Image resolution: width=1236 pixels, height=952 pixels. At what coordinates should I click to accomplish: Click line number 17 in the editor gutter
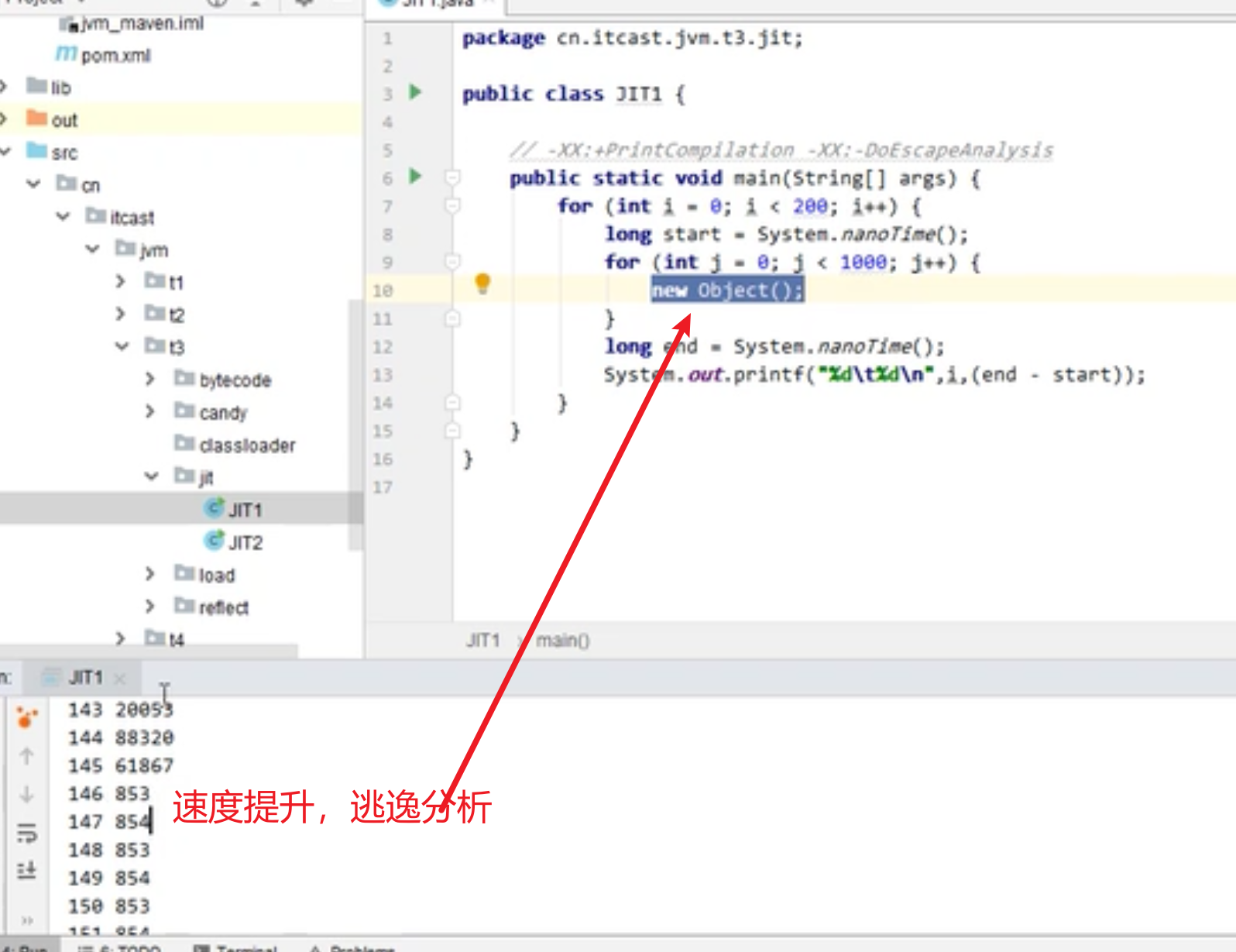[383, 487]
